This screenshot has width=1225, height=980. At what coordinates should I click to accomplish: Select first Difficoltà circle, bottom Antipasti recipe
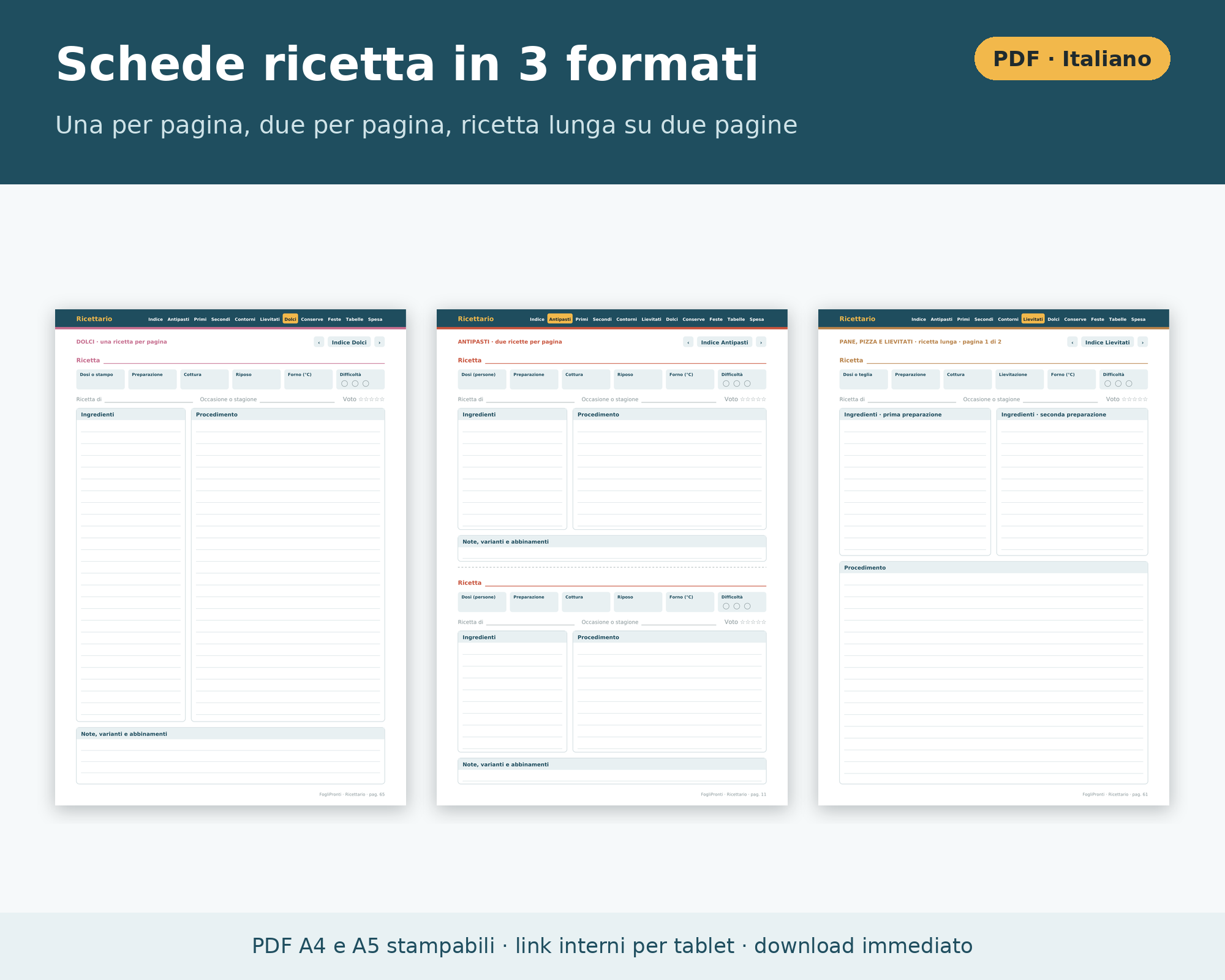pos(726,606)
